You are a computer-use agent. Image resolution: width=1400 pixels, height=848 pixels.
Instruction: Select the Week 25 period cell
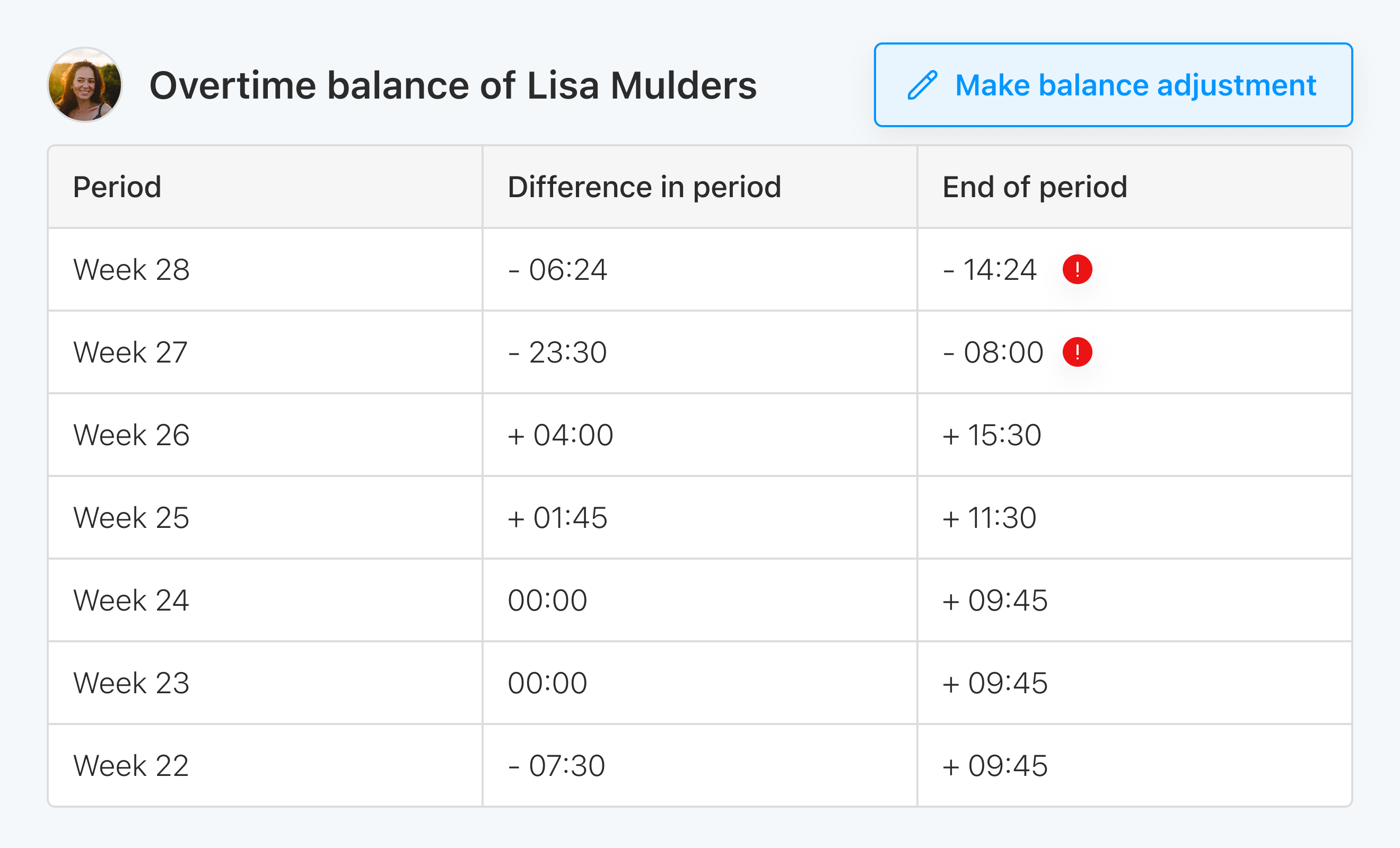tap(132, 517)
